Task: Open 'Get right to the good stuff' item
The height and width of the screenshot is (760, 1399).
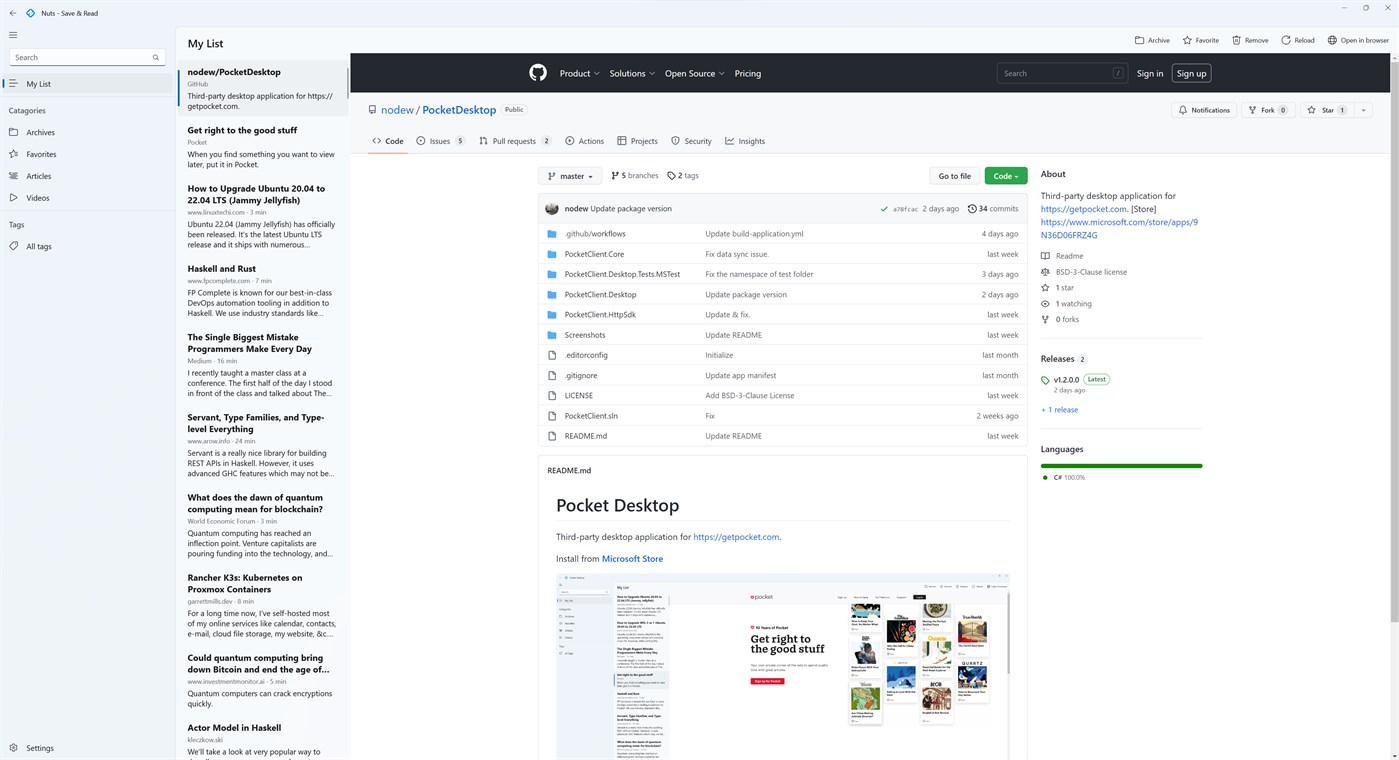Action: click(263, 147)
